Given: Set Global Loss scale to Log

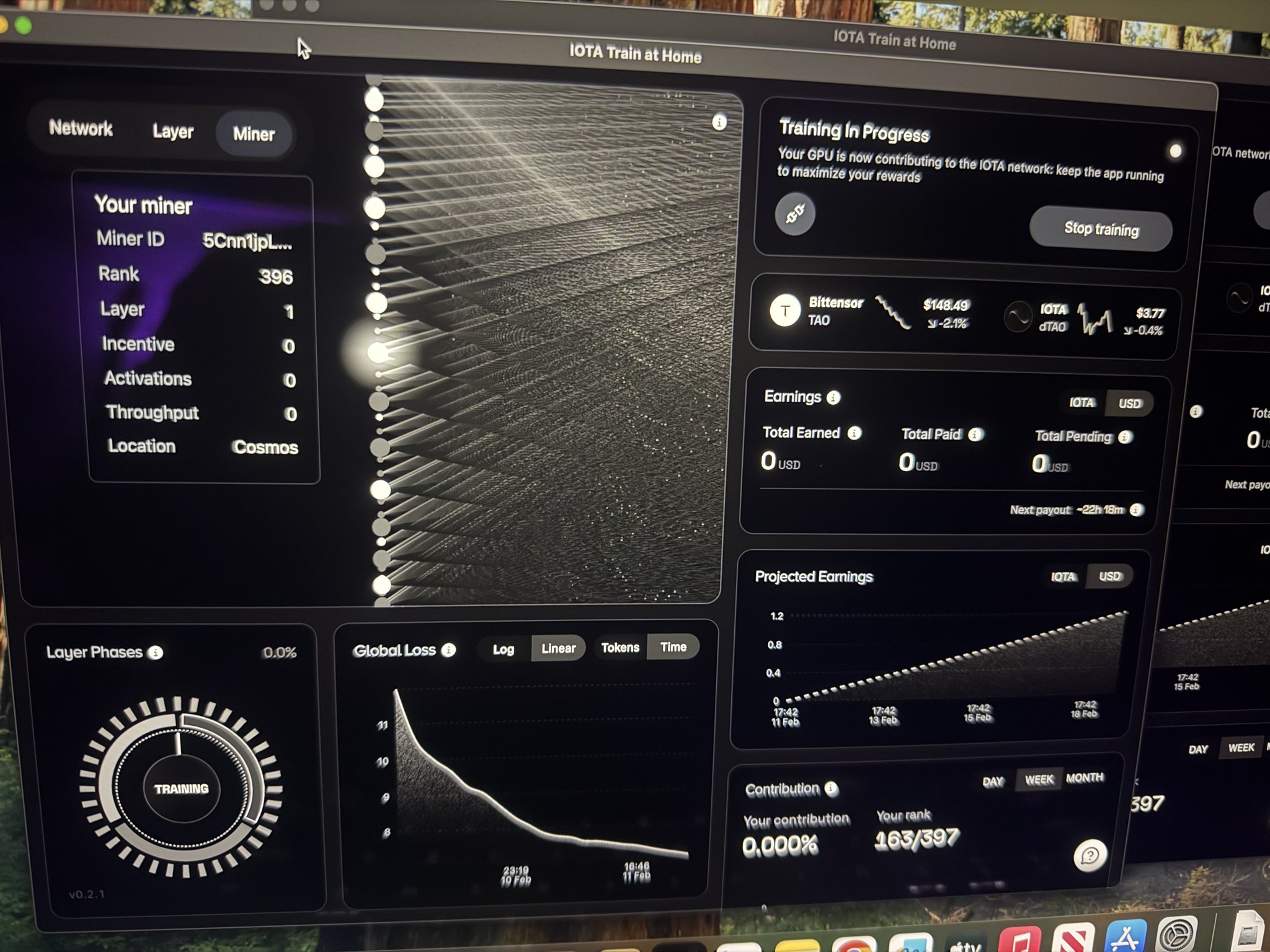Looking at the screenshot, I should (x=504, y=649).
